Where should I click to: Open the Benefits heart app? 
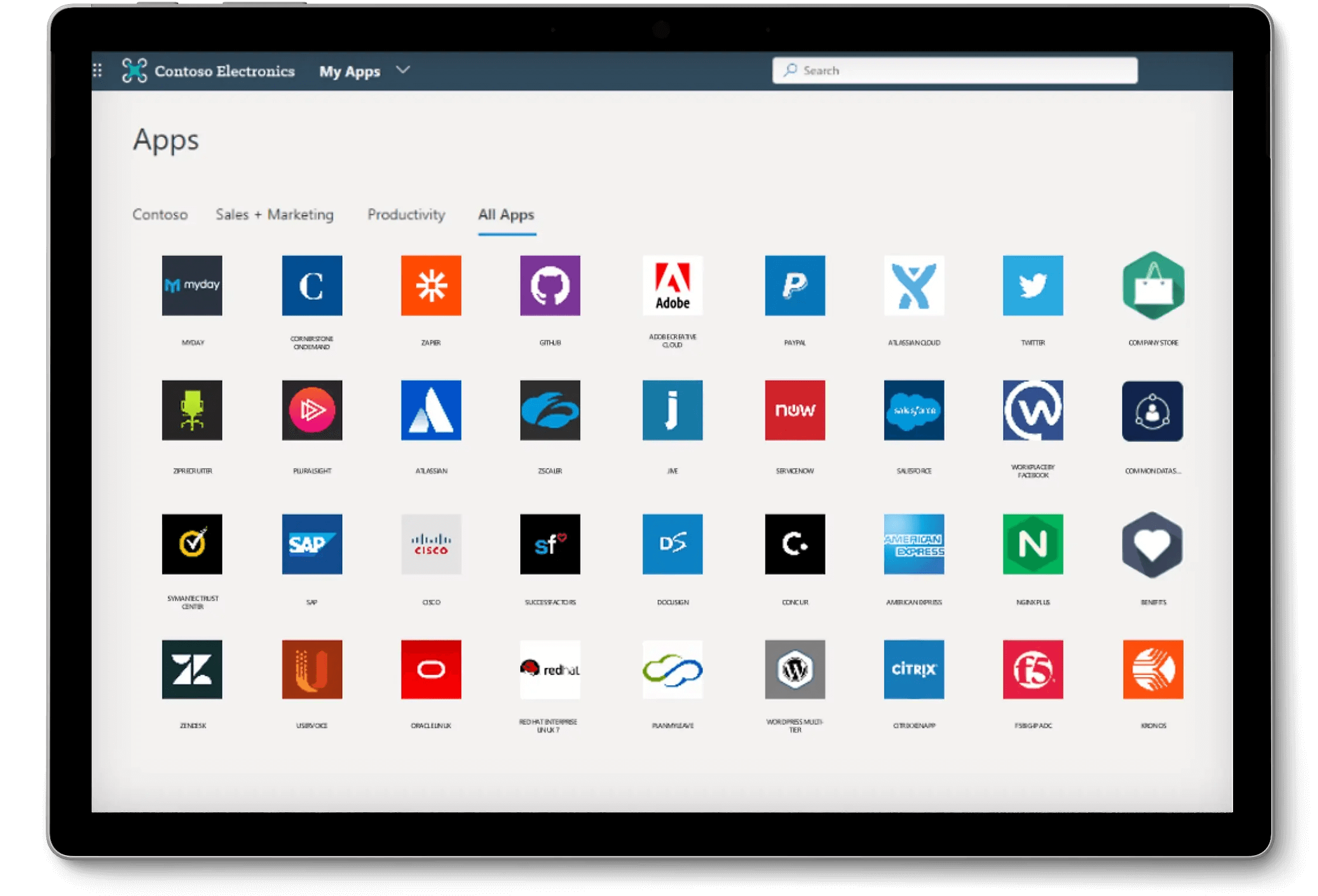(1152, 545)
